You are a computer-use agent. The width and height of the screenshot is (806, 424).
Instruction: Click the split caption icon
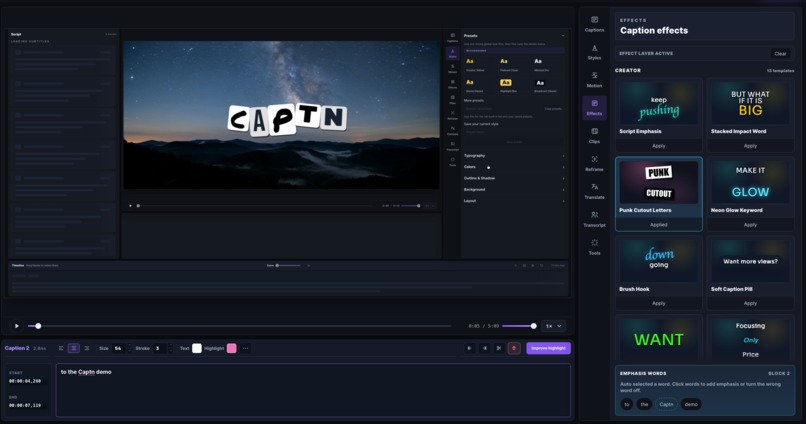point(499,348)
